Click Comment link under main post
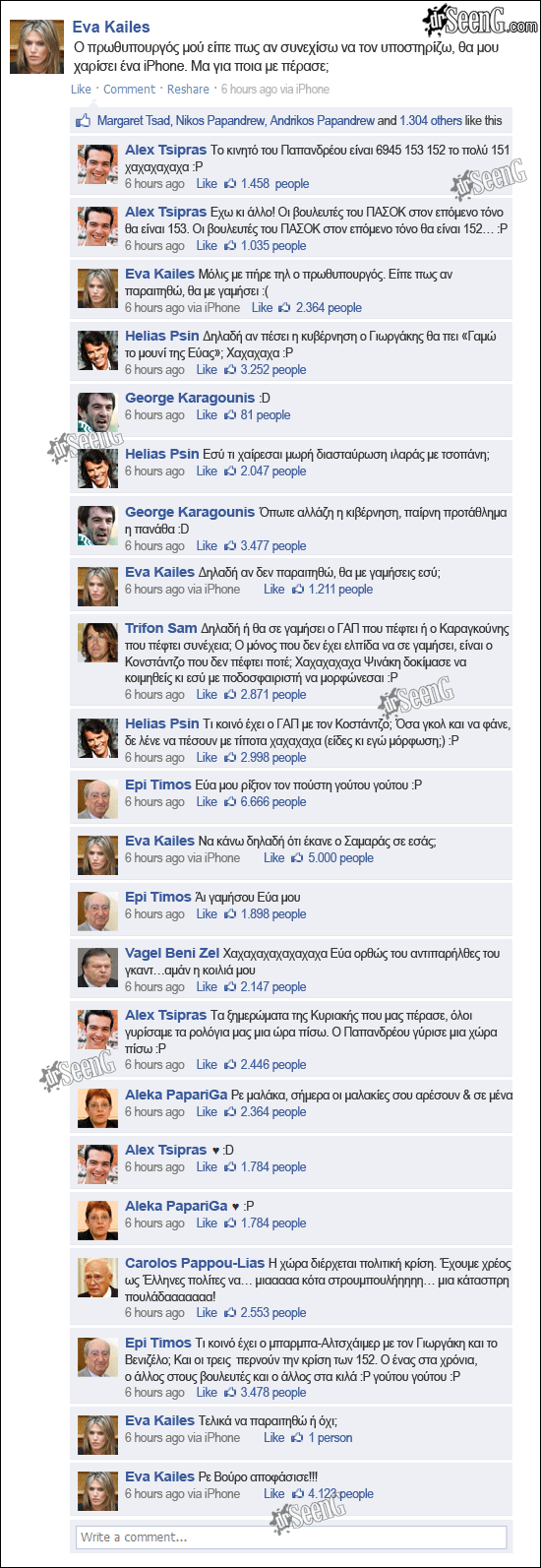 [x=130, y=90]
